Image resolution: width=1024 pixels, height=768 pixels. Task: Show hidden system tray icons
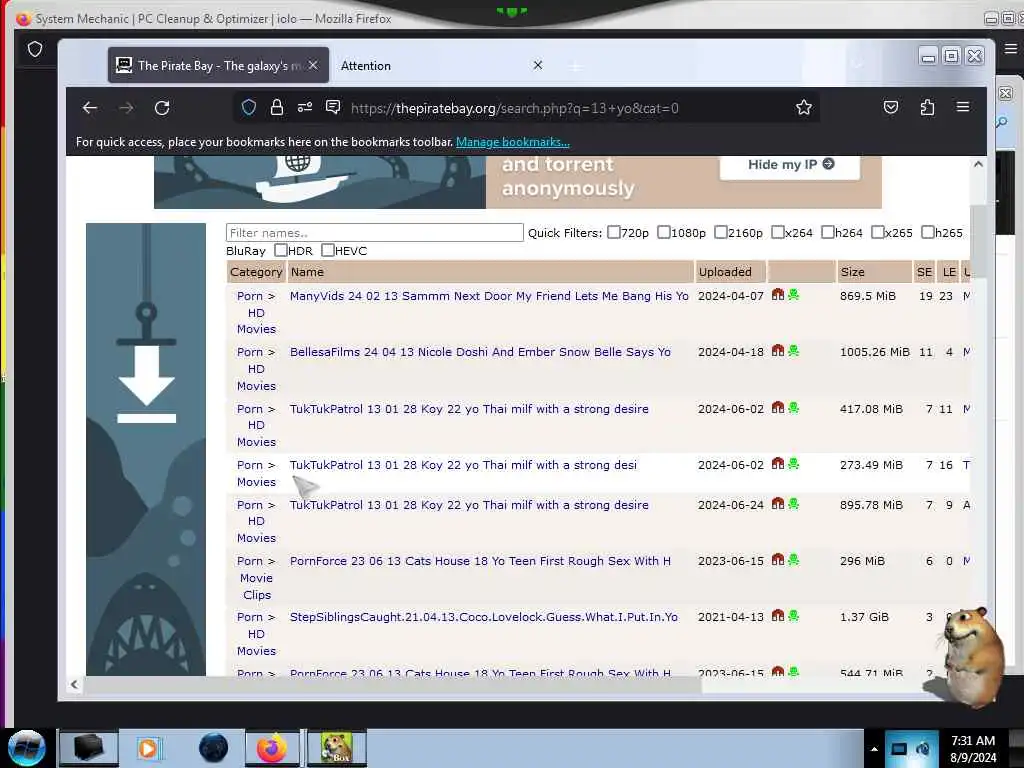click(x=874, y=749)
